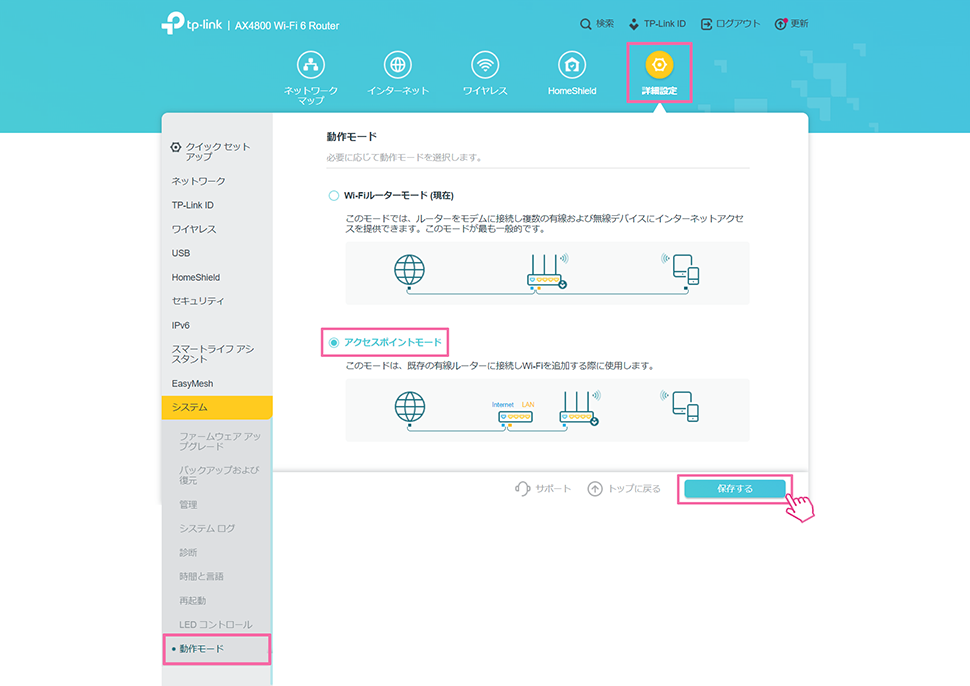Viewport: 970px width, 686px height.
Task: Open the ワイヤレス Wi-Fi icon
Action: point(485,66)
